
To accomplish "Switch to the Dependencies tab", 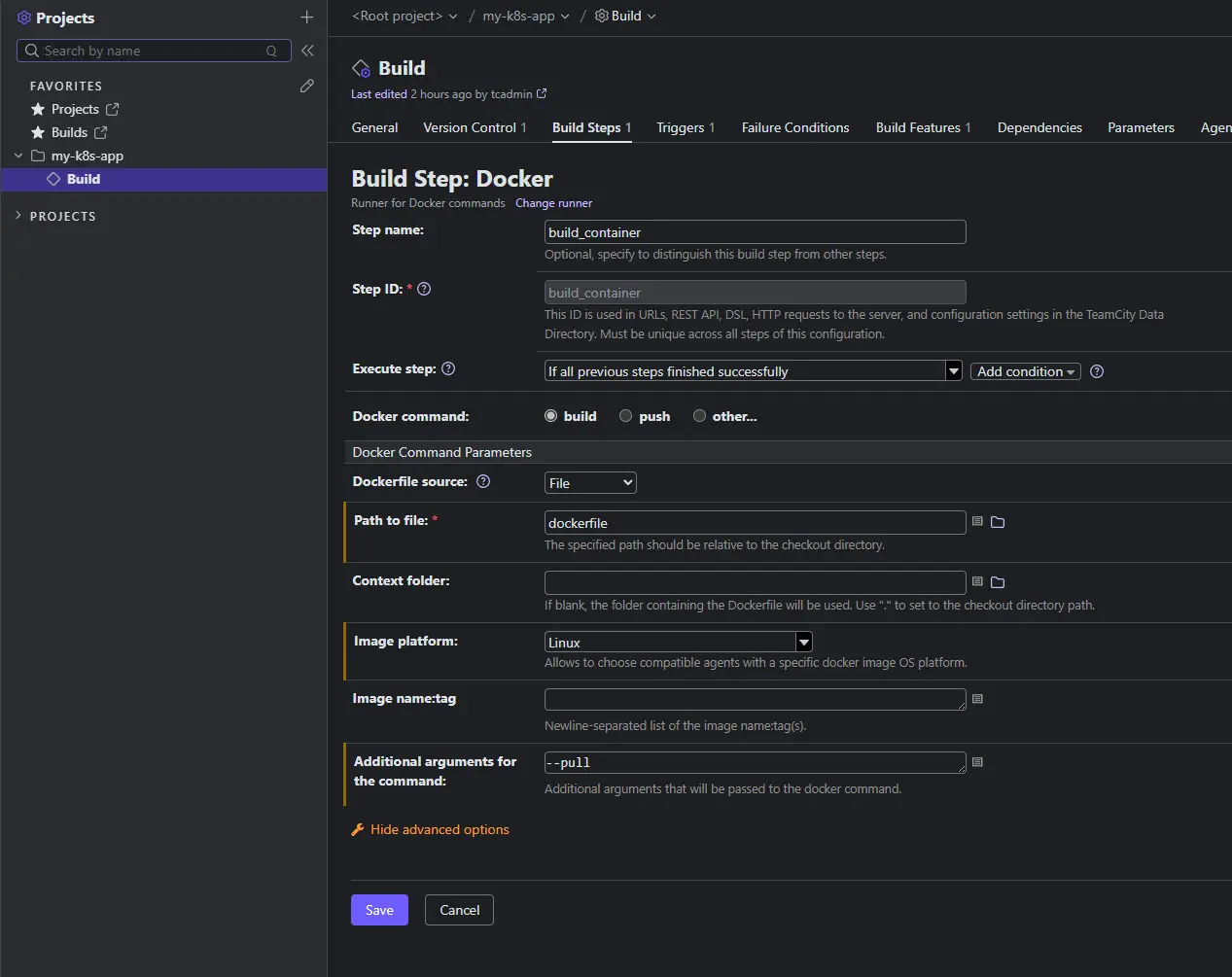I will point(1039,127).
